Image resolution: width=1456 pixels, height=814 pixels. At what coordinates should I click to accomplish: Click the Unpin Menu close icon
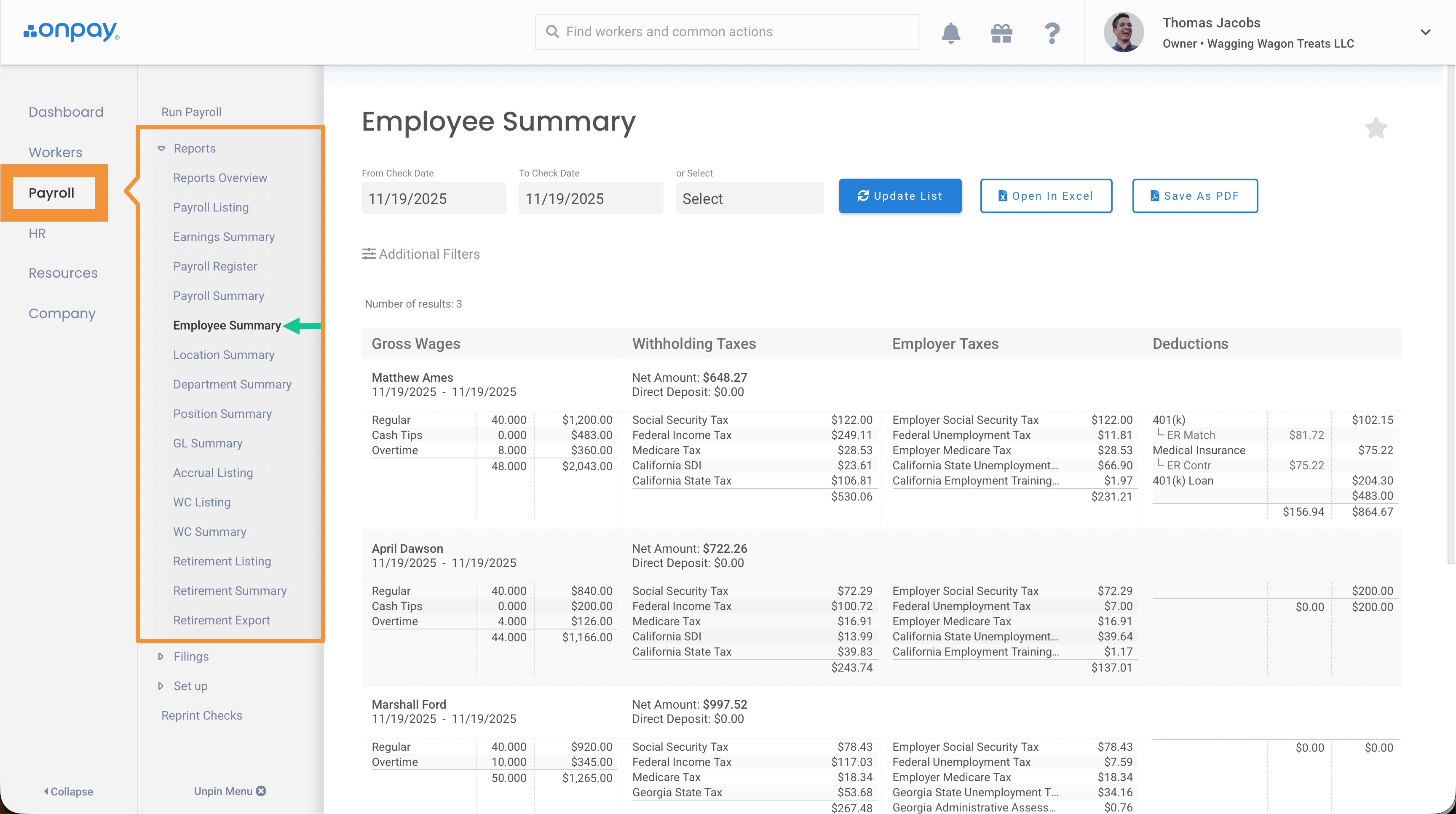pyautogui.click(x=261, y=791)
